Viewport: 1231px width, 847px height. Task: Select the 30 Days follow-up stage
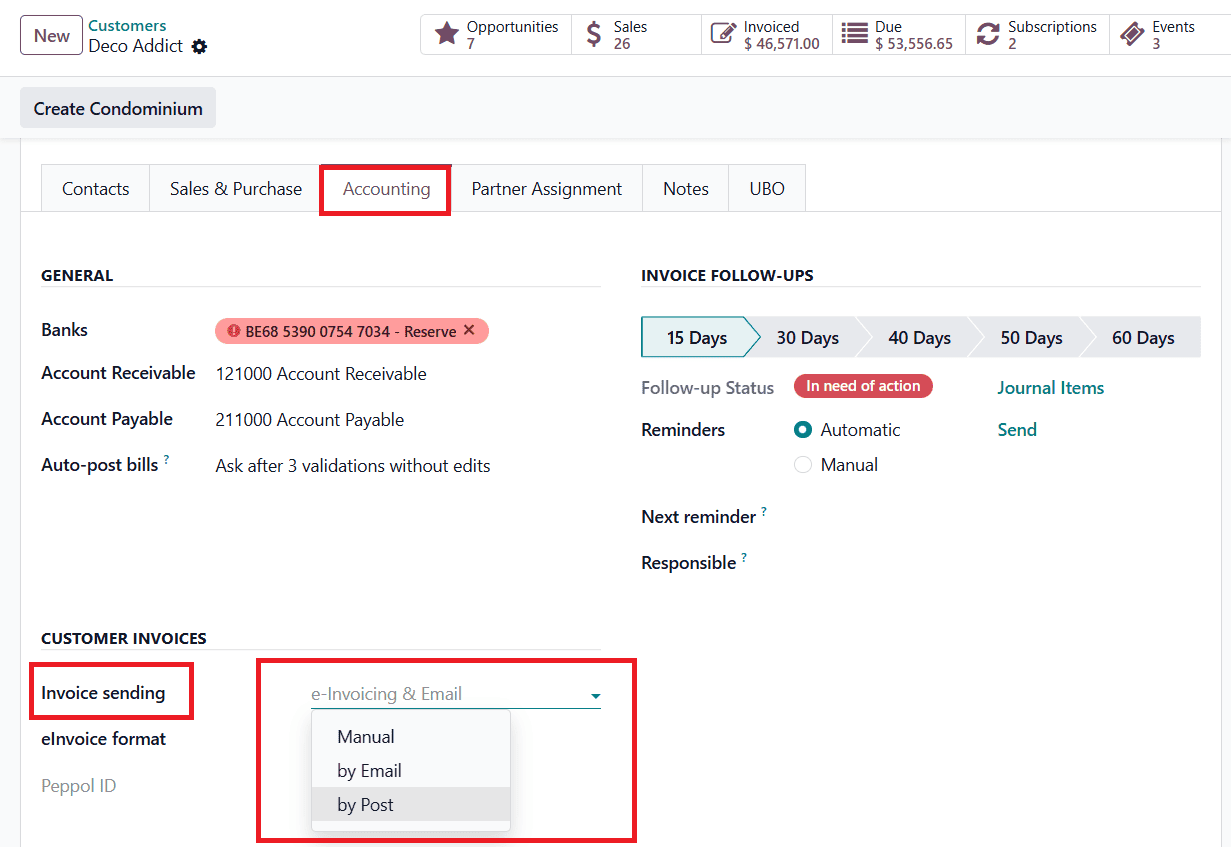(x=806, y=337)
